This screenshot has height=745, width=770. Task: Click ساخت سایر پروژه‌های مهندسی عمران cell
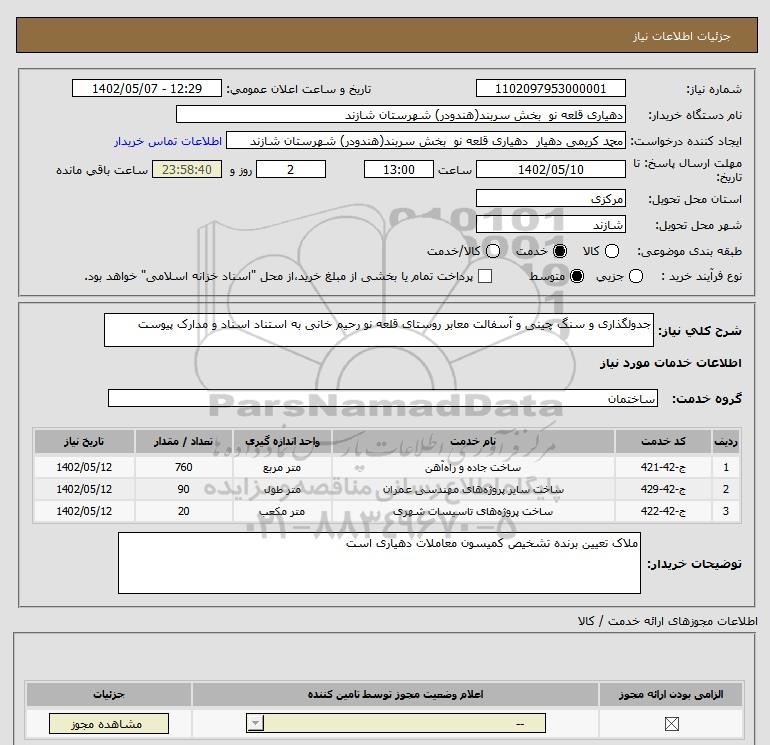click(x=473, y=489)
